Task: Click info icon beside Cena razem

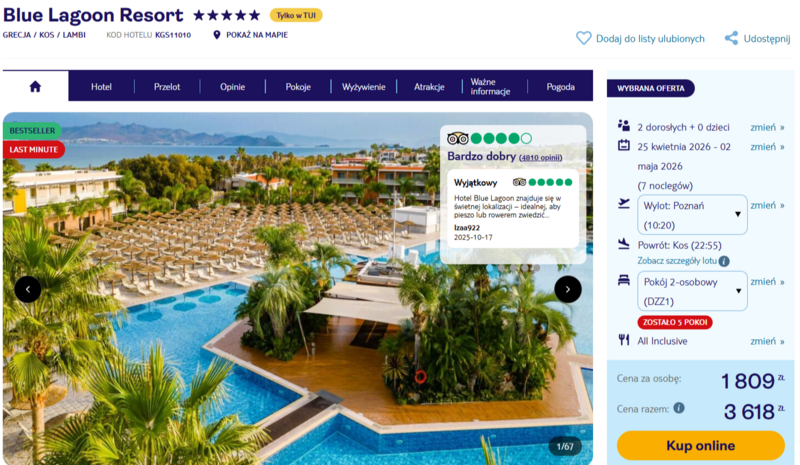Action: pos(679,408)
